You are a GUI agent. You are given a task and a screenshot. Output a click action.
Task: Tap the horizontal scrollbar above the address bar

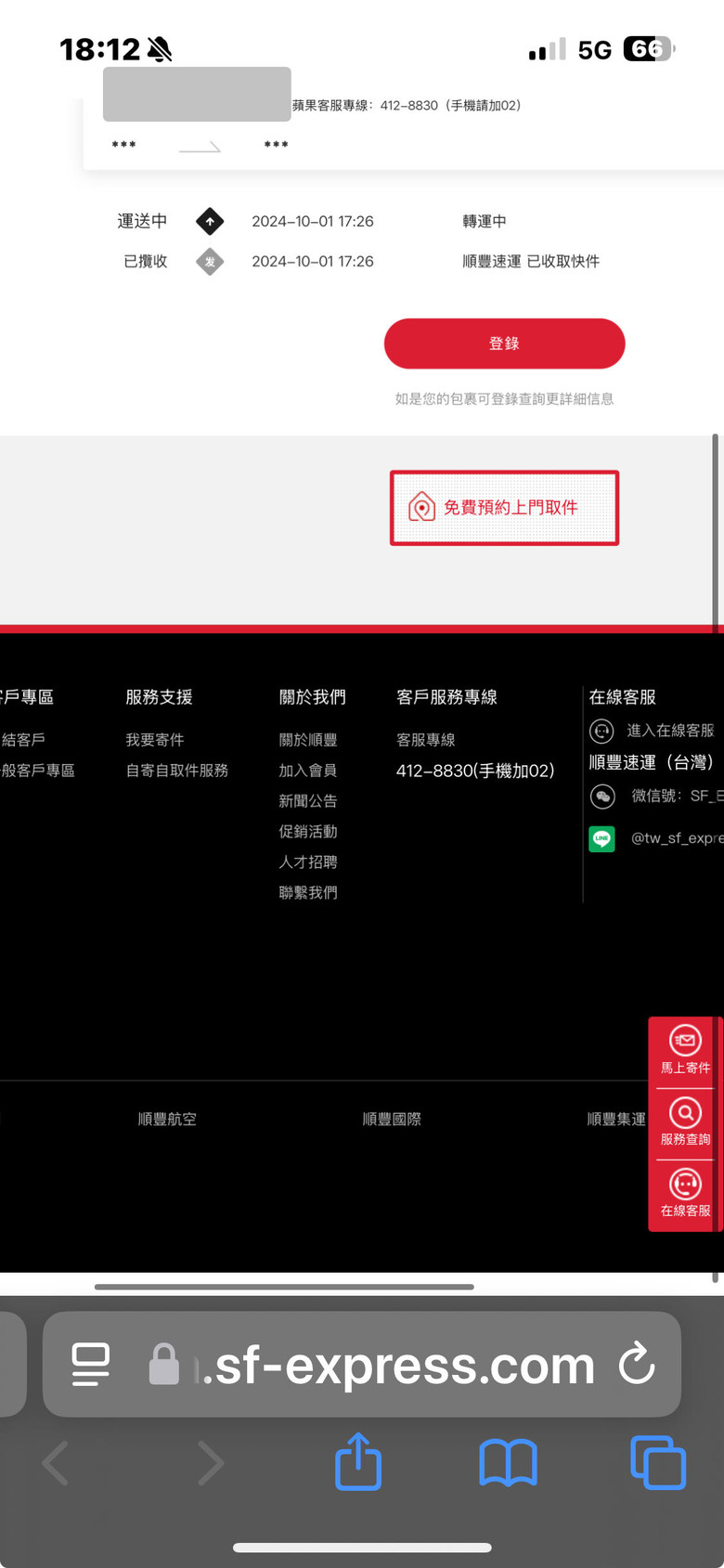point(284,1287)
